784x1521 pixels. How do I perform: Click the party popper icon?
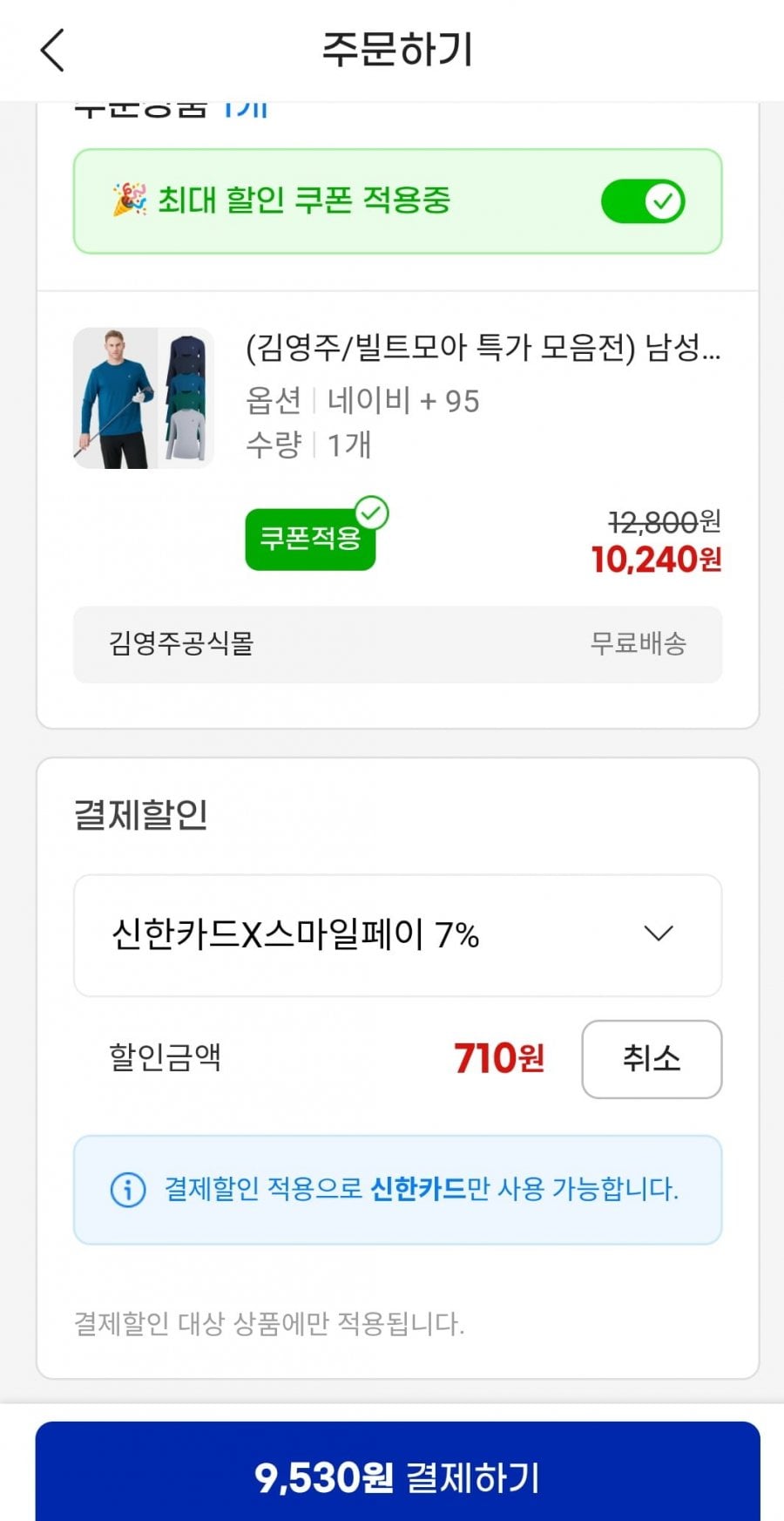click(x=129, y=200)
